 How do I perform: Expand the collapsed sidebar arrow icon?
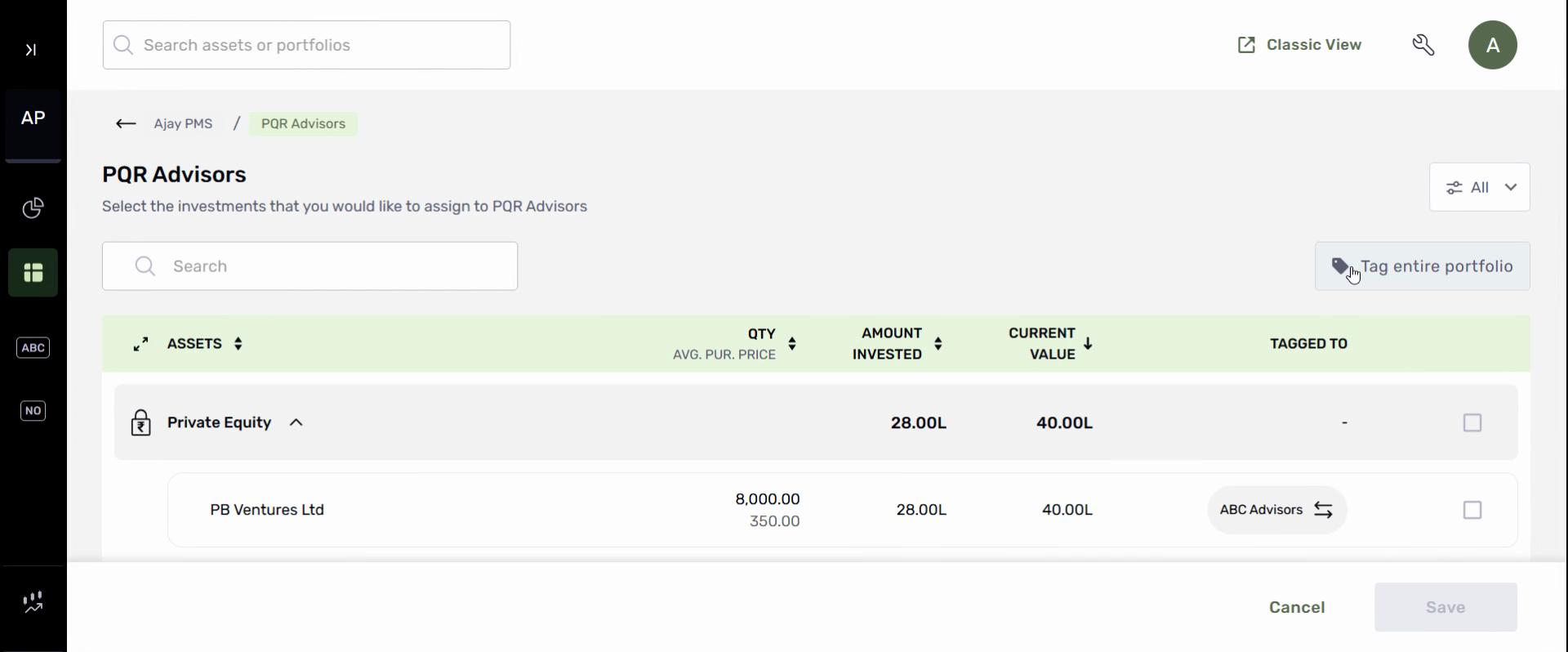click(x=31, y=50)
